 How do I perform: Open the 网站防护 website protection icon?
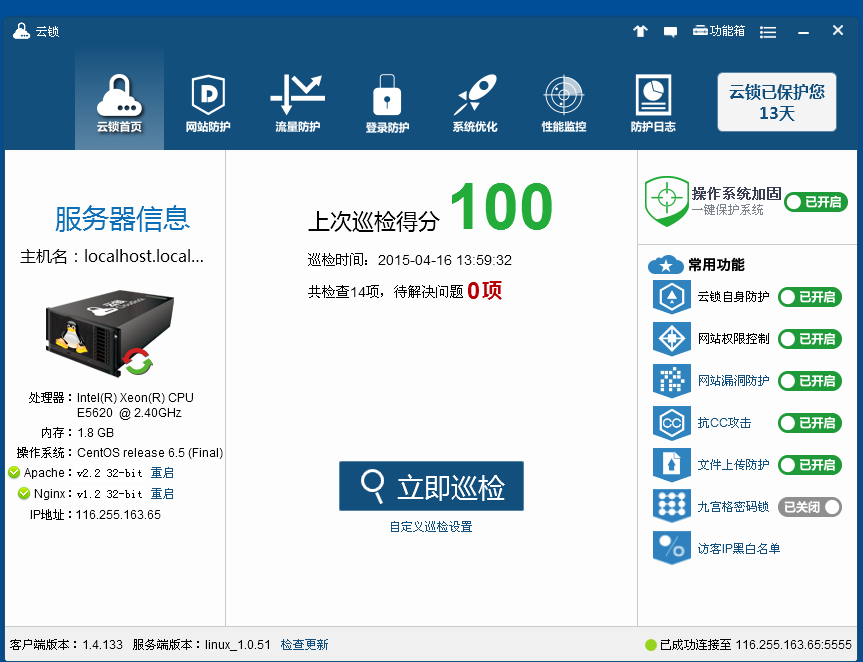pos(208,97)
